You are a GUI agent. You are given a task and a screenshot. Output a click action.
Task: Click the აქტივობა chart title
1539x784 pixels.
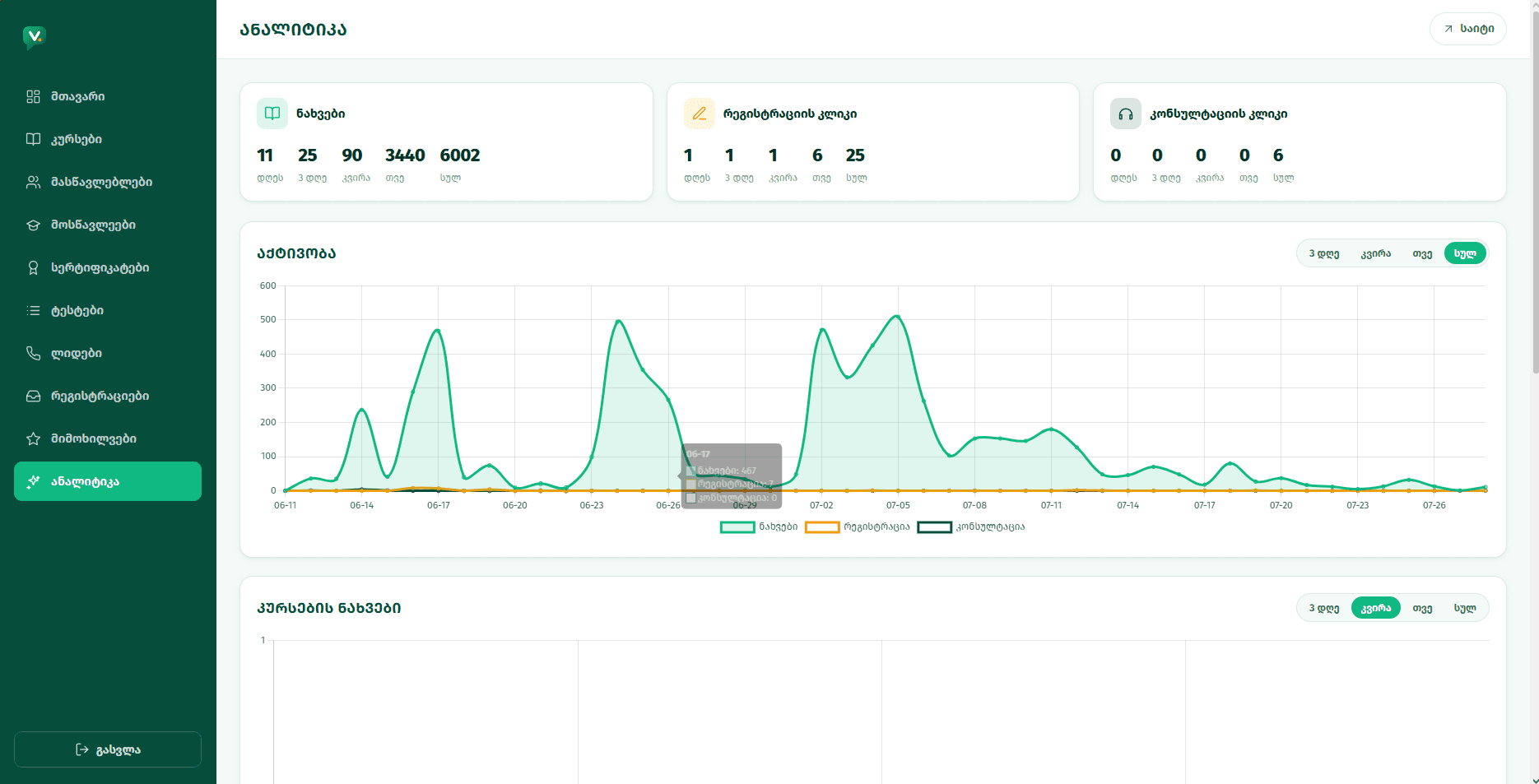[296, 253]
